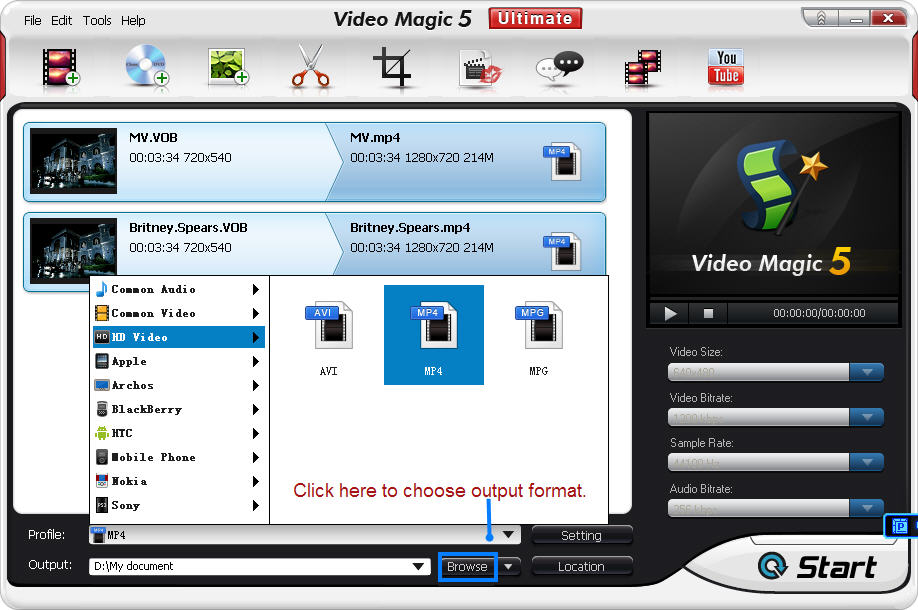Image resolution: width=918 pixels, height=610 pixels.
Task: Click the Ultimate edition badge
Action: (535, 19)
